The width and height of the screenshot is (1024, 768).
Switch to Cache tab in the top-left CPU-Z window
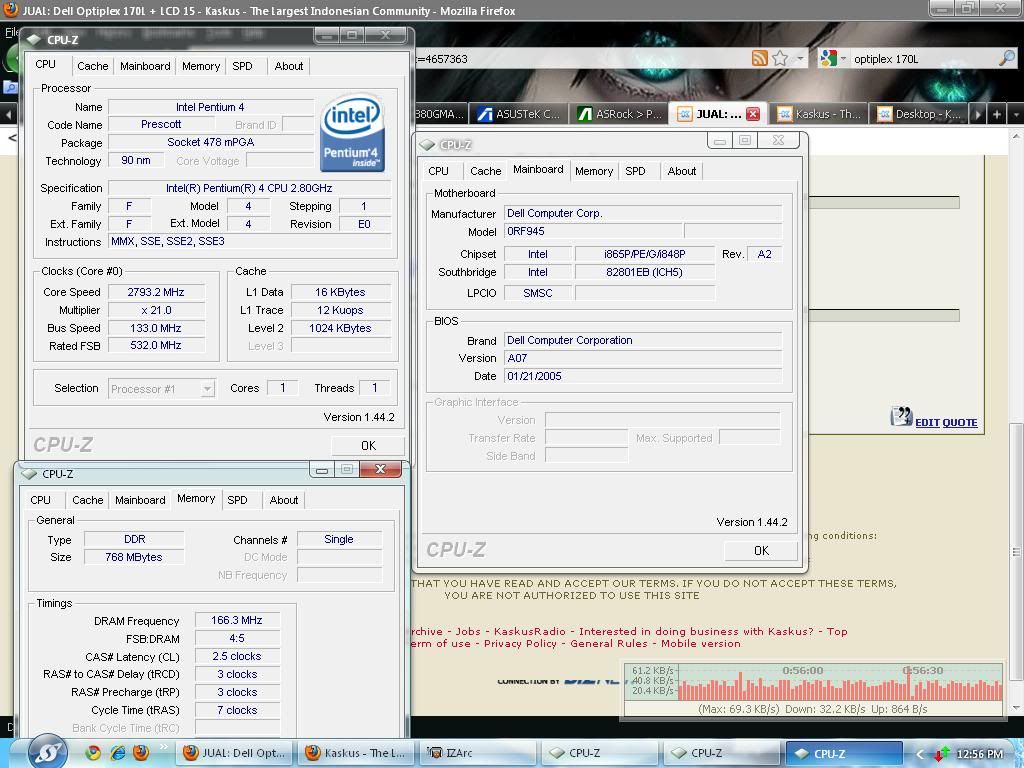[93, 66]
